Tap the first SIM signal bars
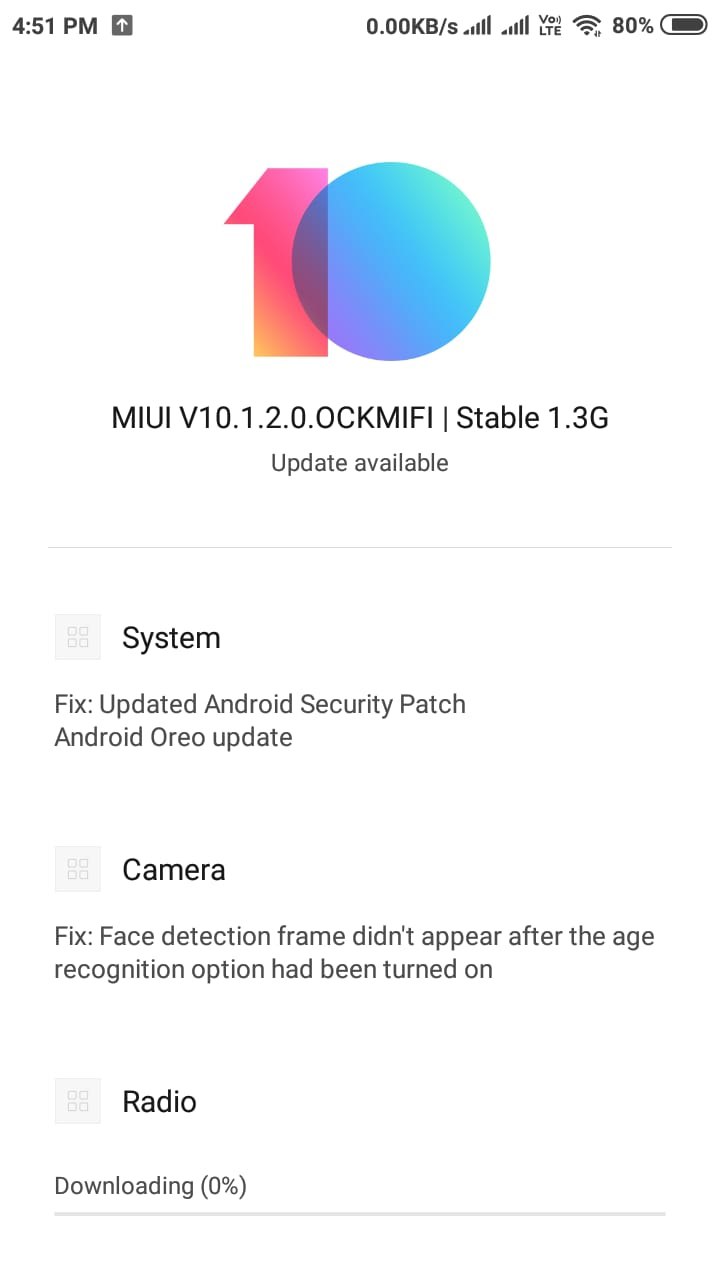The image size is (720, 1280). [478, 27]
